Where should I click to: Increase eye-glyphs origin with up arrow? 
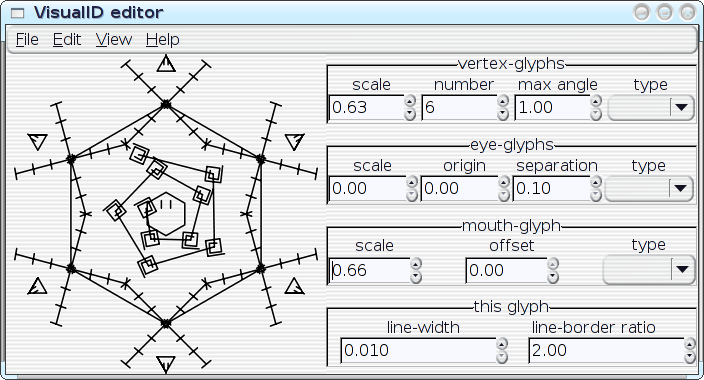[504, 182]
